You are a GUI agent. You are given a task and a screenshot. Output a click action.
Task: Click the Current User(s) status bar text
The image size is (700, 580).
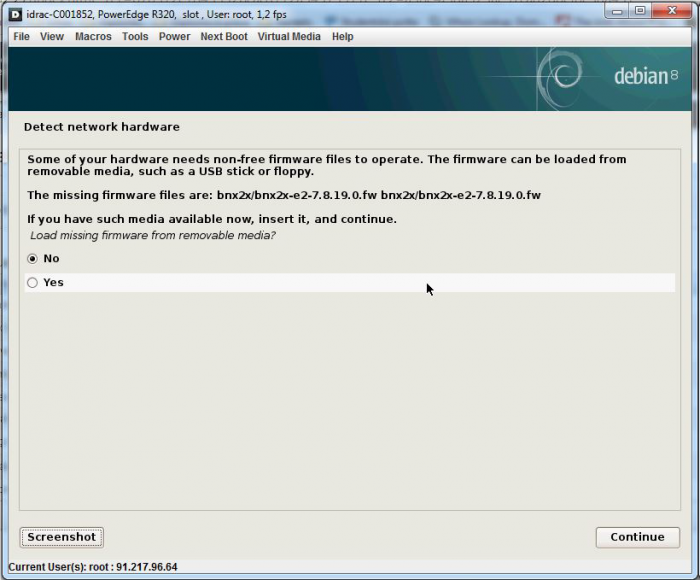[93, 567]
